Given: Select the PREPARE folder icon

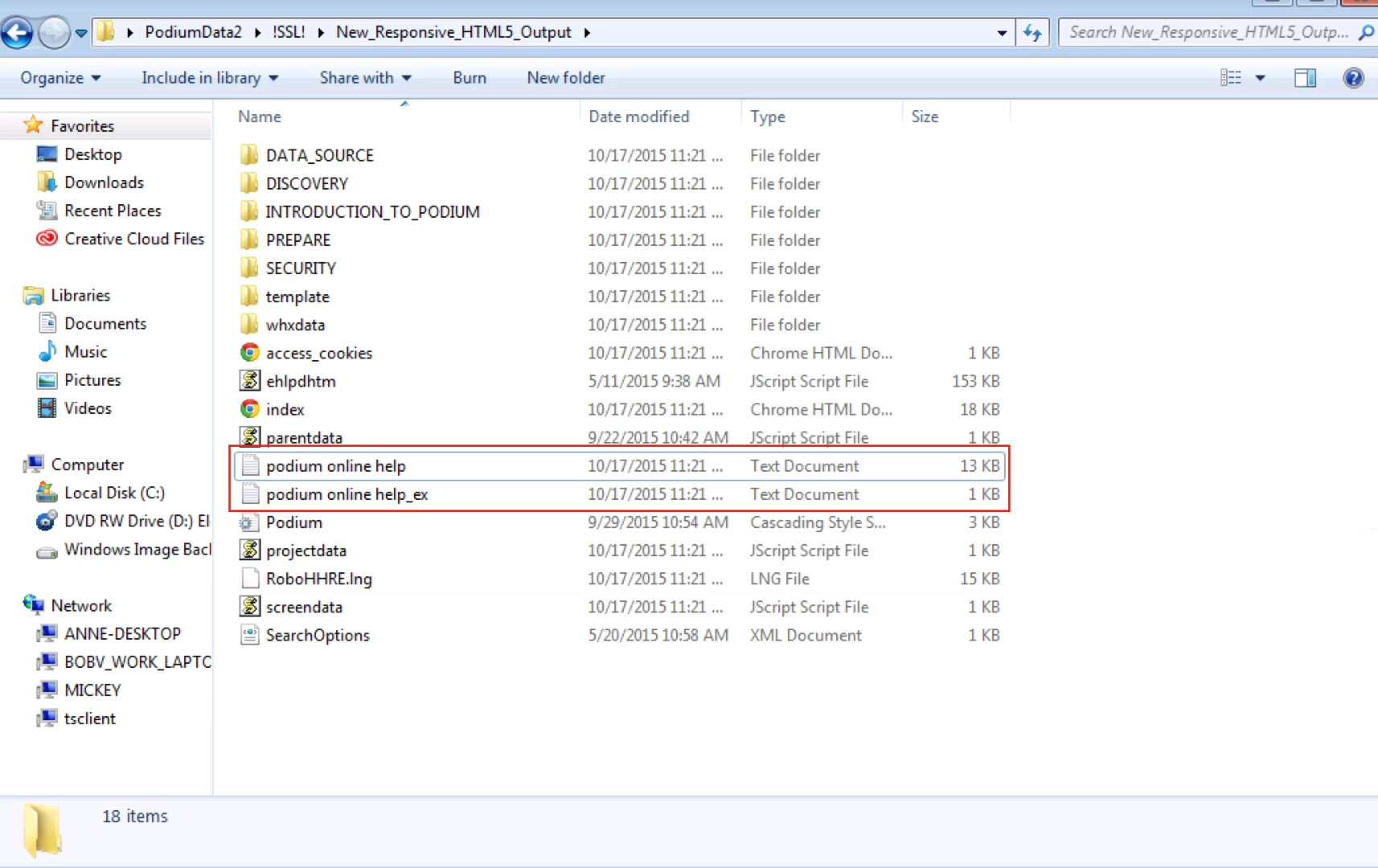Looking at the screenshot, I should coord(250,240).
